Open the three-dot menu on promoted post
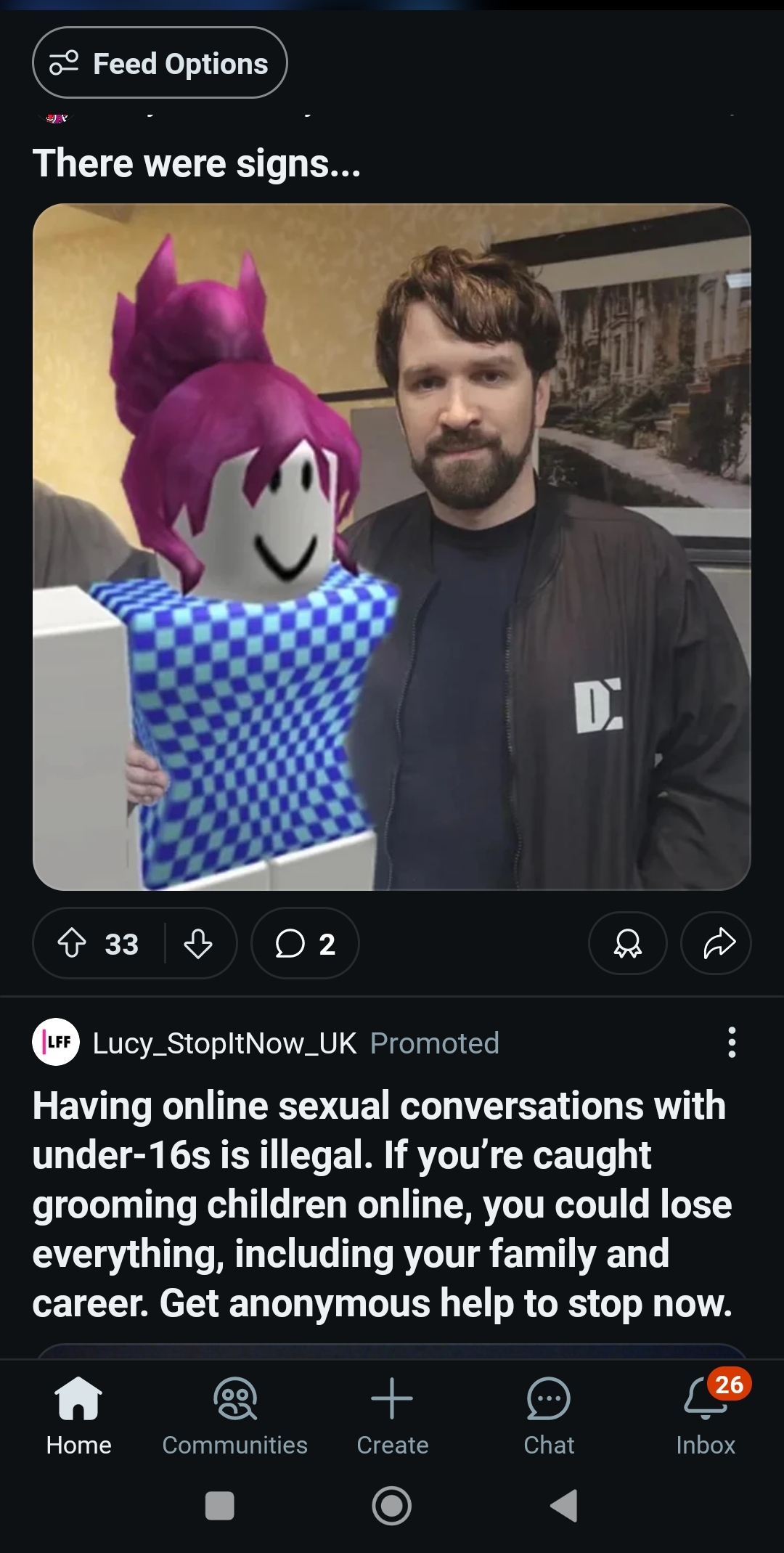Image resolution: width=784 pixels, height=1553 pixels. point(732,1043)
